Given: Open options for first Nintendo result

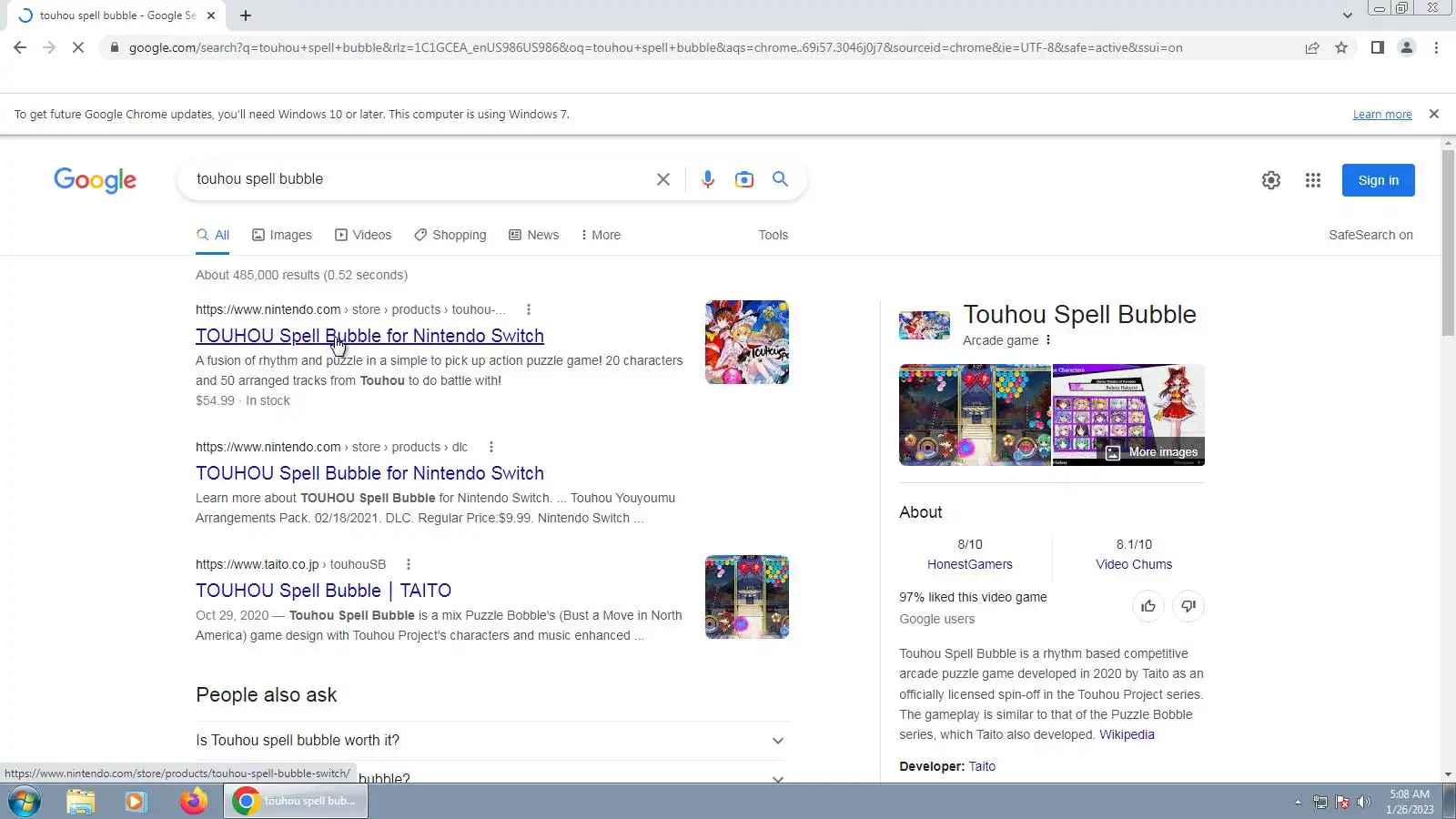Looking at the screenshot, I should [529, 309].
